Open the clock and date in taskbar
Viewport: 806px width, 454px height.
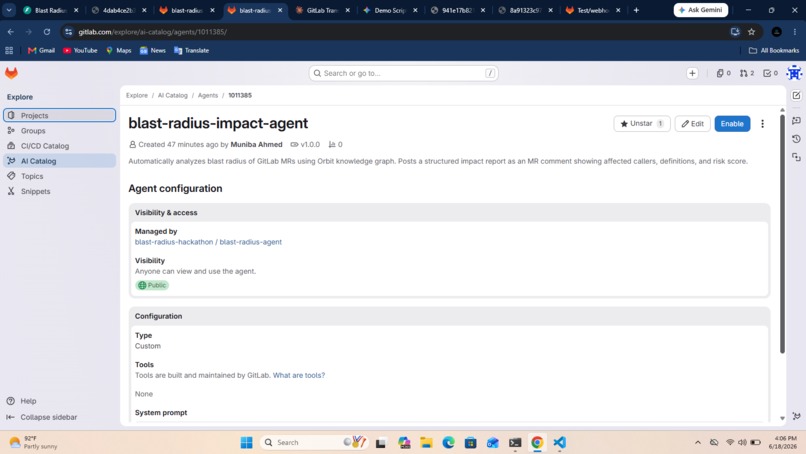[x=784, y=442]
